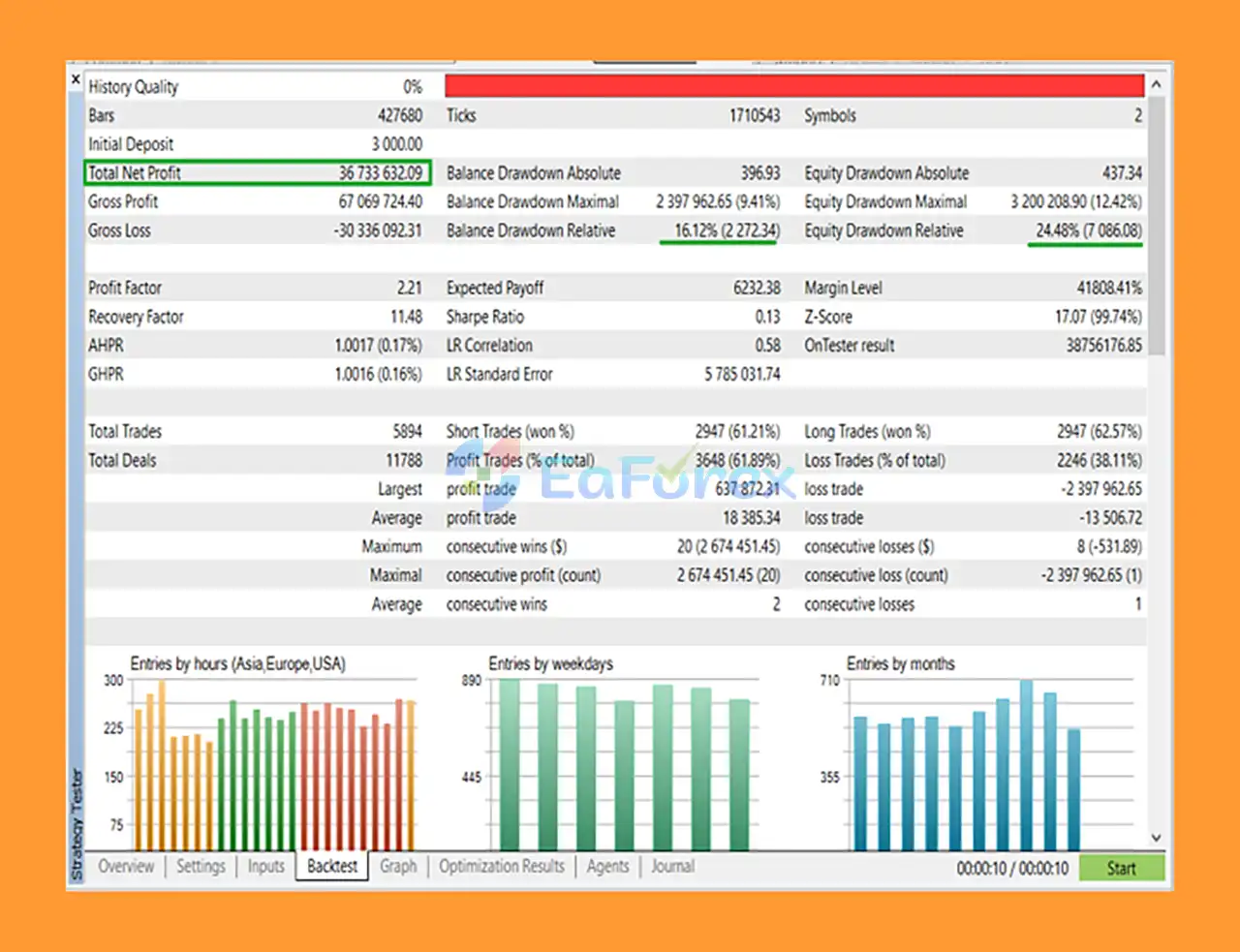Click the scroll down arrow in the report
This screenshot has height=952, width=1240.
tap(1156, 838)
